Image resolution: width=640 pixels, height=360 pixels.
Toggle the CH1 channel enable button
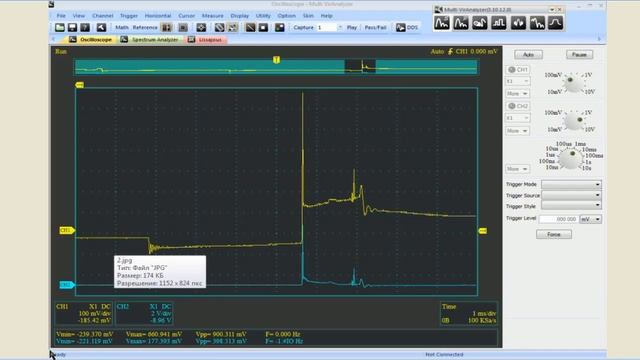[518, 70]
